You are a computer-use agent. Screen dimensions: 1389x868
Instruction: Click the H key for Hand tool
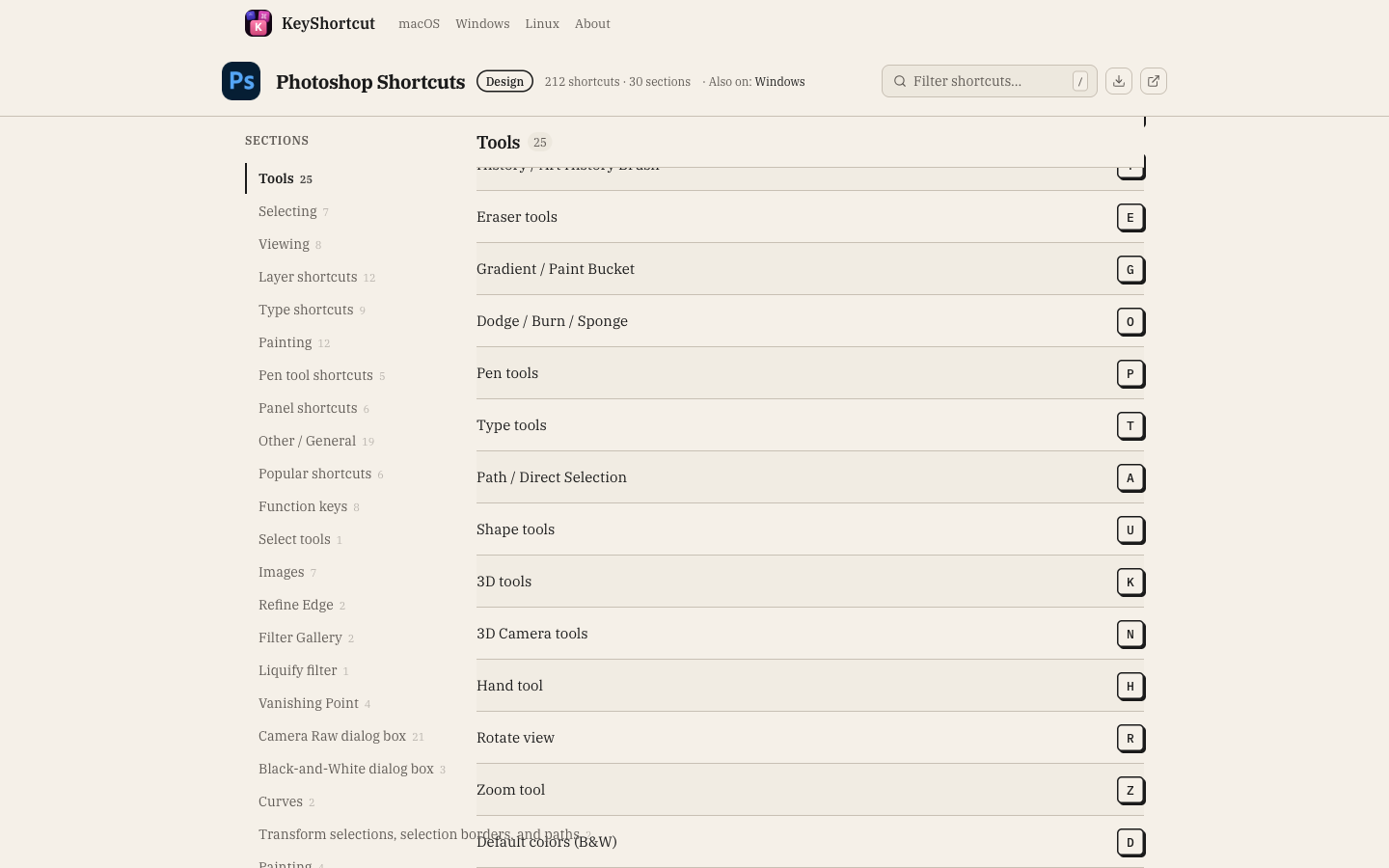point(1130,686)
